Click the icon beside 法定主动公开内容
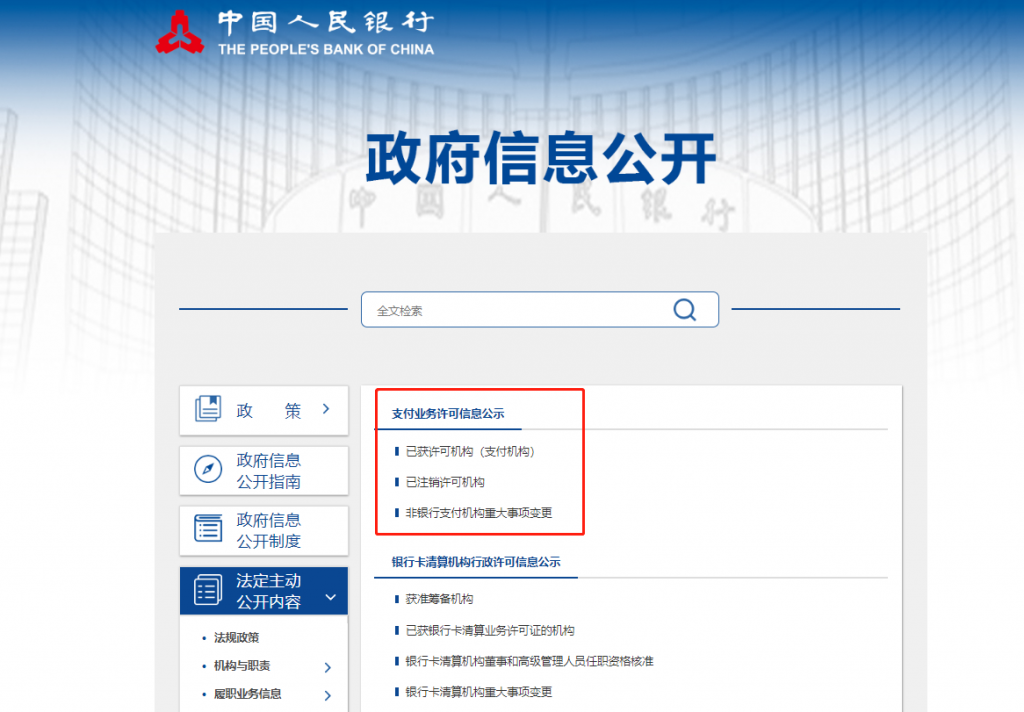1024x712 pixels. 208,590
